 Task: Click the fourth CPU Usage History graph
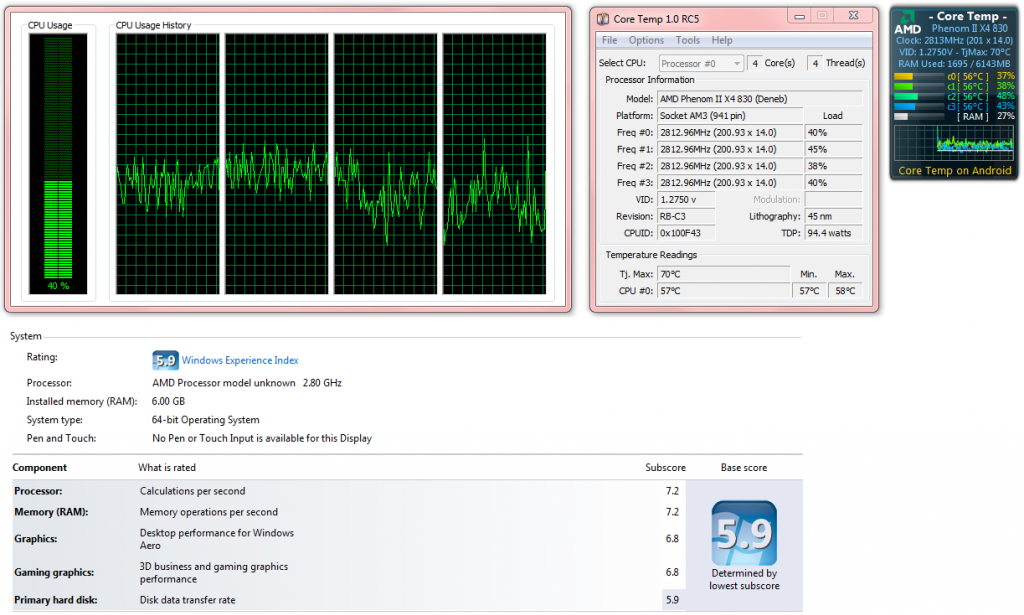point(494,164)
